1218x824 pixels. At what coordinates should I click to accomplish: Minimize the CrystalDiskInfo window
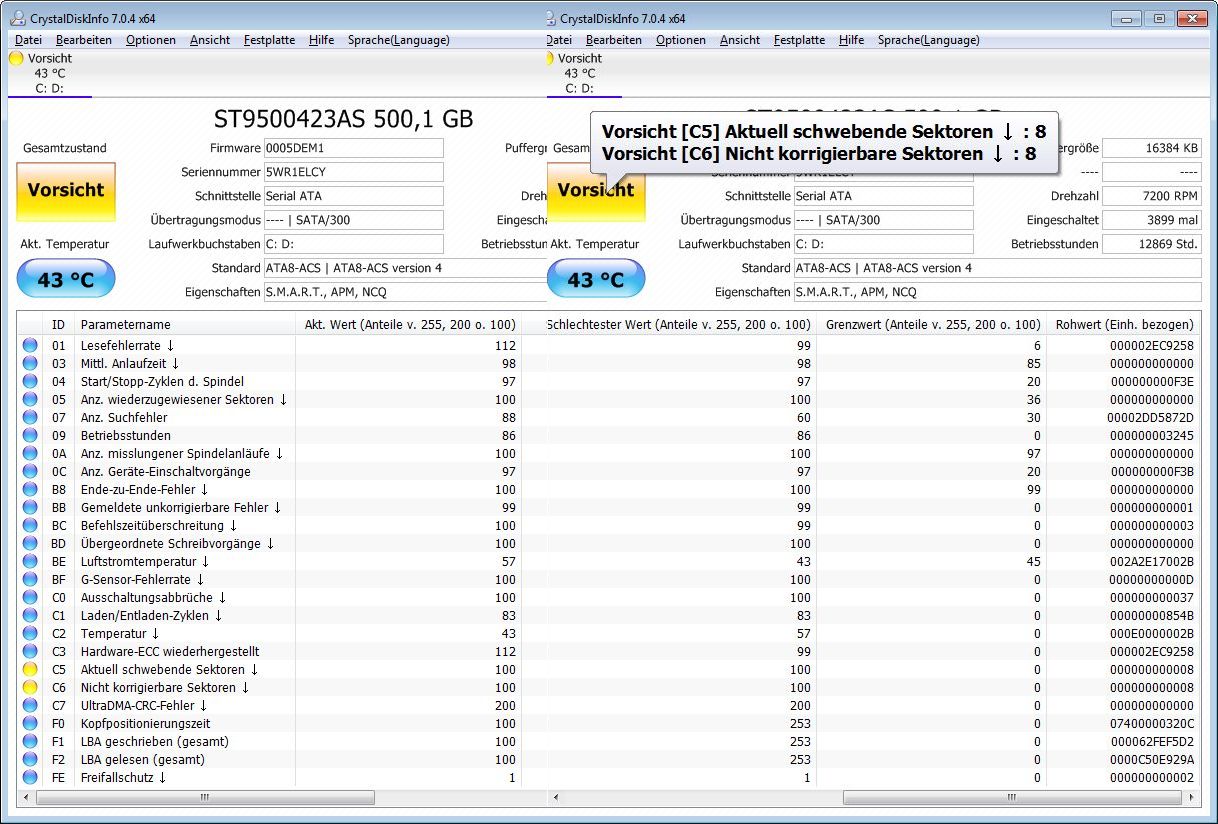point(1127,18)
